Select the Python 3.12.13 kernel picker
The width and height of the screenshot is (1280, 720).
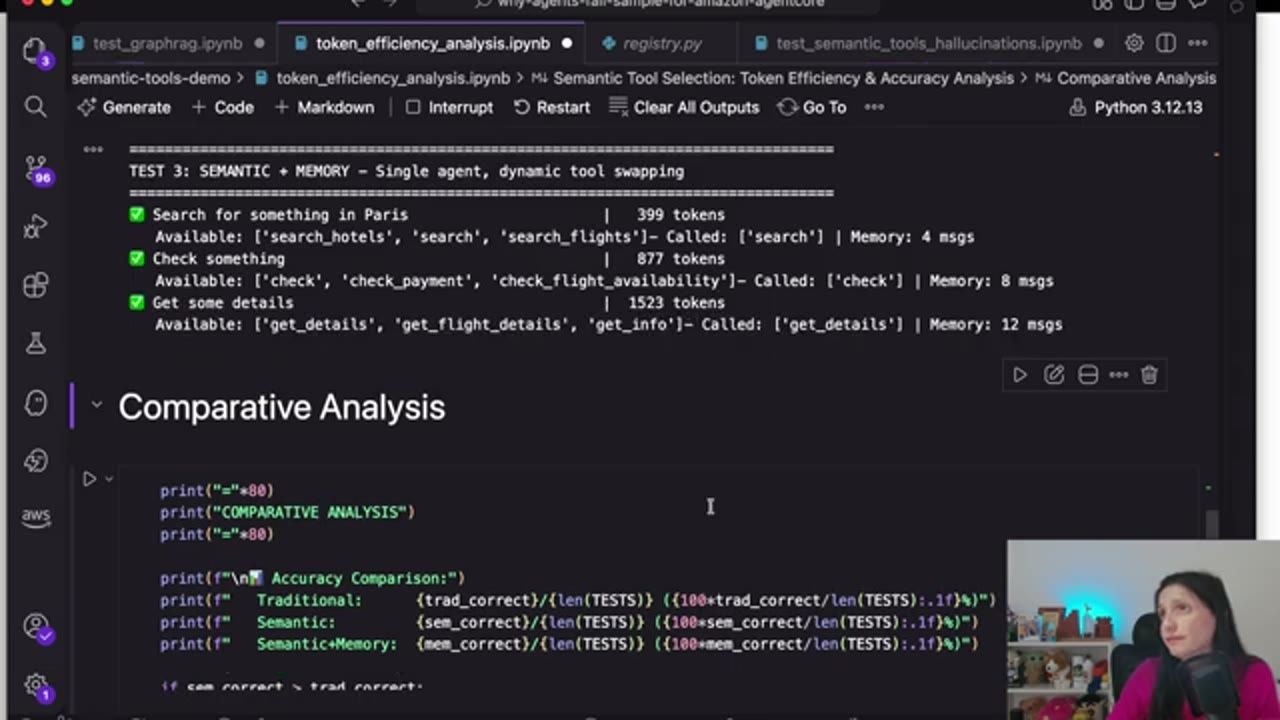1136,107
